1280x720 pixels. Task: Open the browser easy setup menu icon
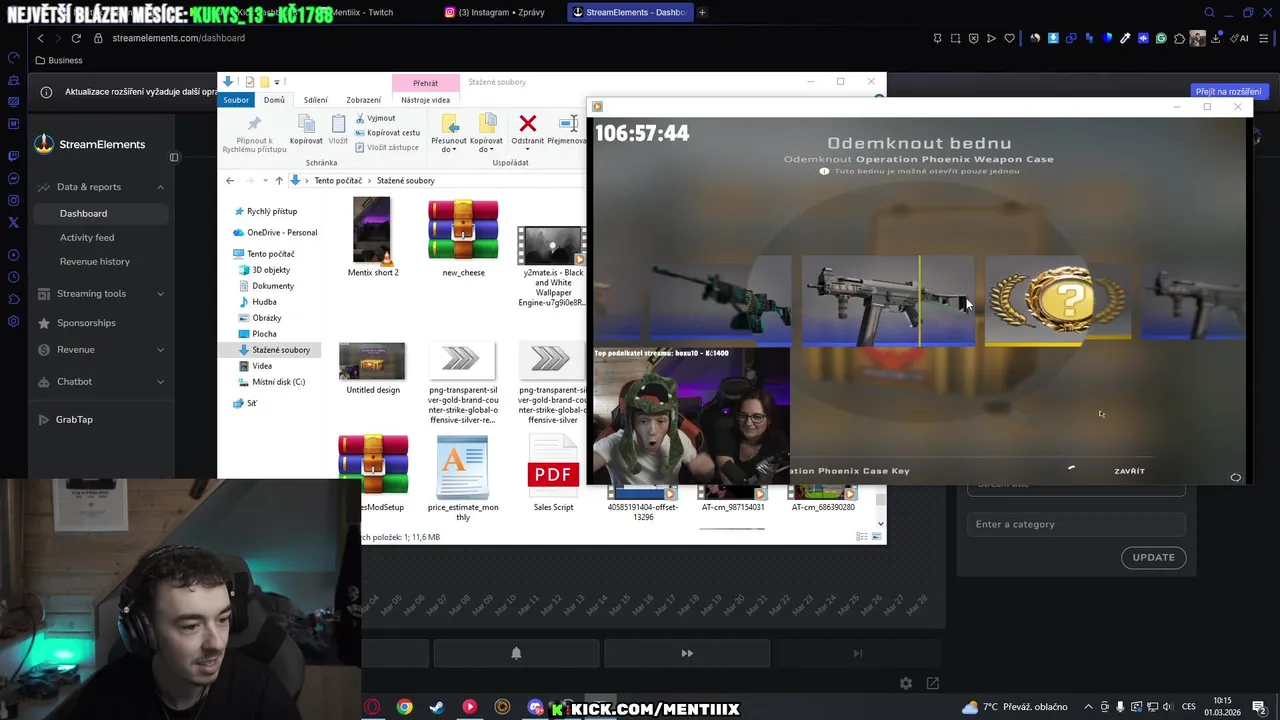[x=1263, y=38]
